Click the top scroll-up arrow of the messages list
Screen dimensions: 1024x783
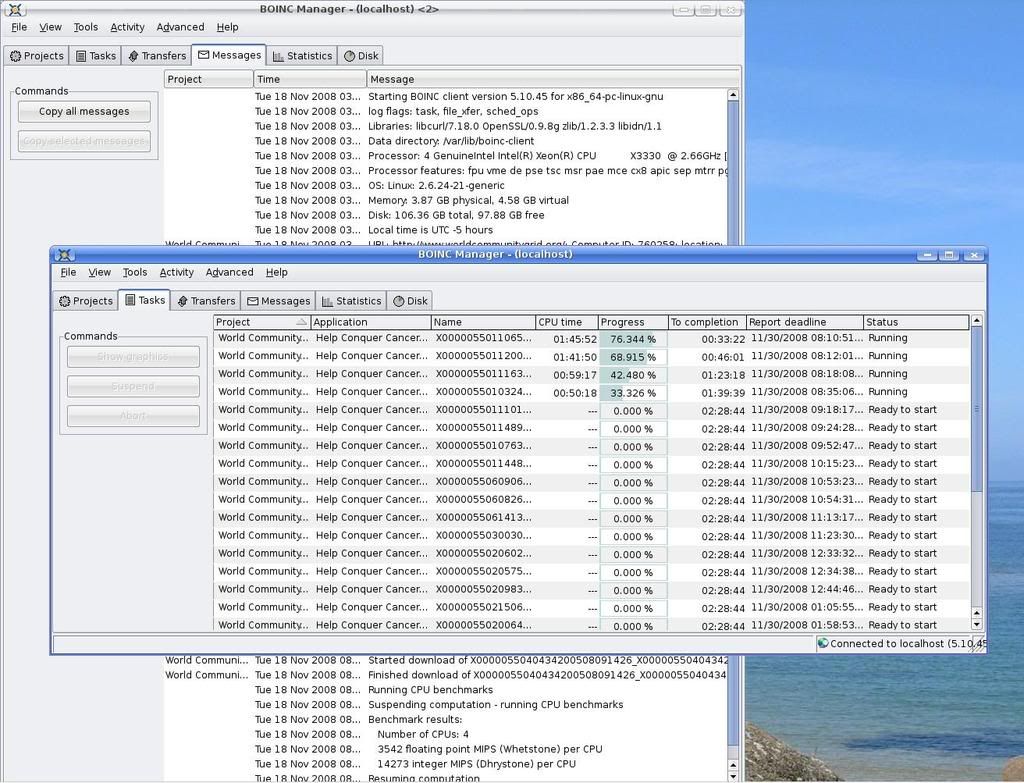click(x=733, y=95)
